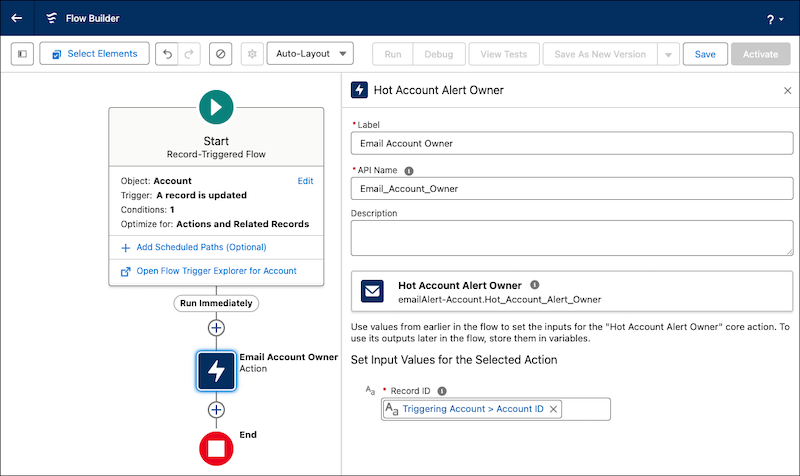Screen dimensions: 800x476
Task: Click 'Conditions: 1' text in Start
Action: tap(147, 210)
